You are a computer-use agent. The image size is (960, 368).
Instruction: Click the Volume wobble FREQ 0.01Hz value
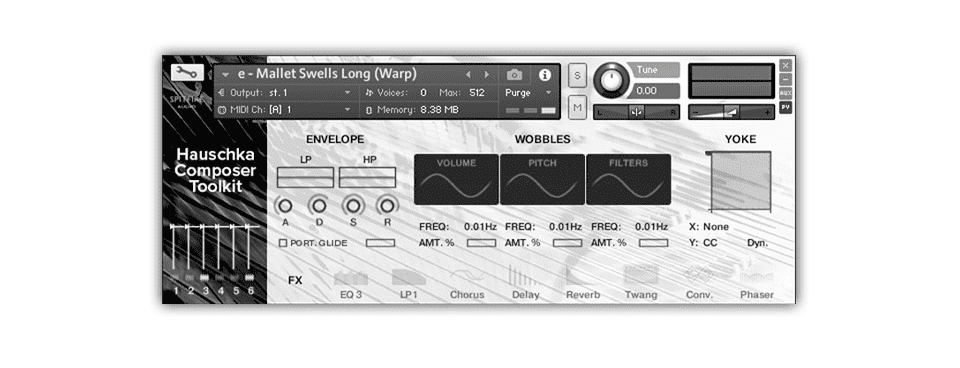[x=480, y=227]
